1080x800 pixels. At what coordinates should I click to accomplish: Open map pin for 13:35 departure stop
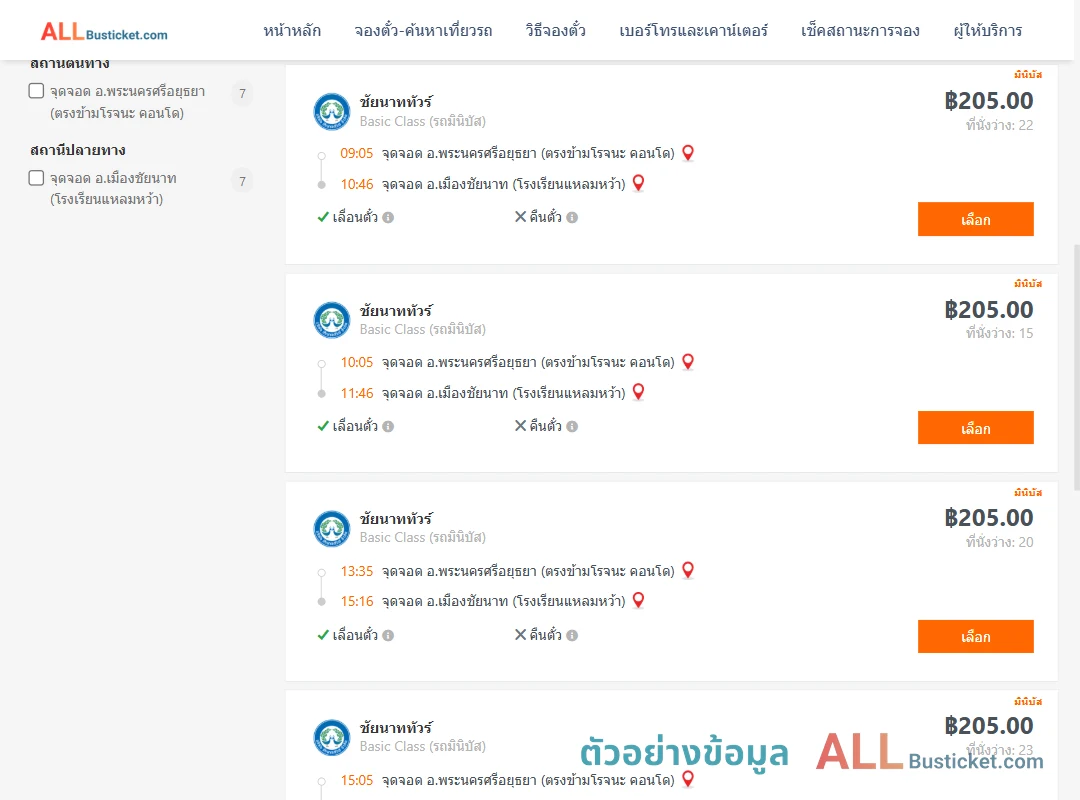pos(687,571)
